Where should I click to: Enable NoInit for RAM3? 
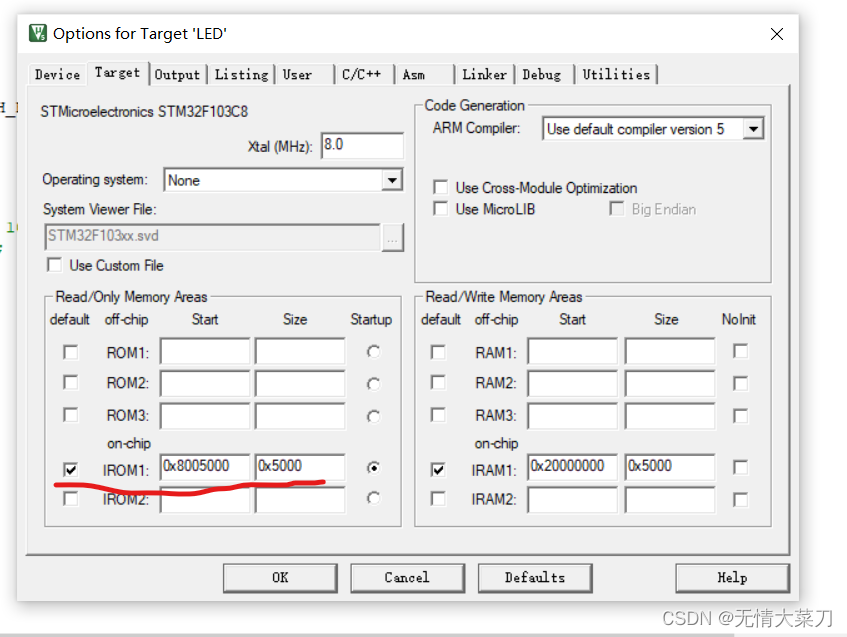pos(741,416)
